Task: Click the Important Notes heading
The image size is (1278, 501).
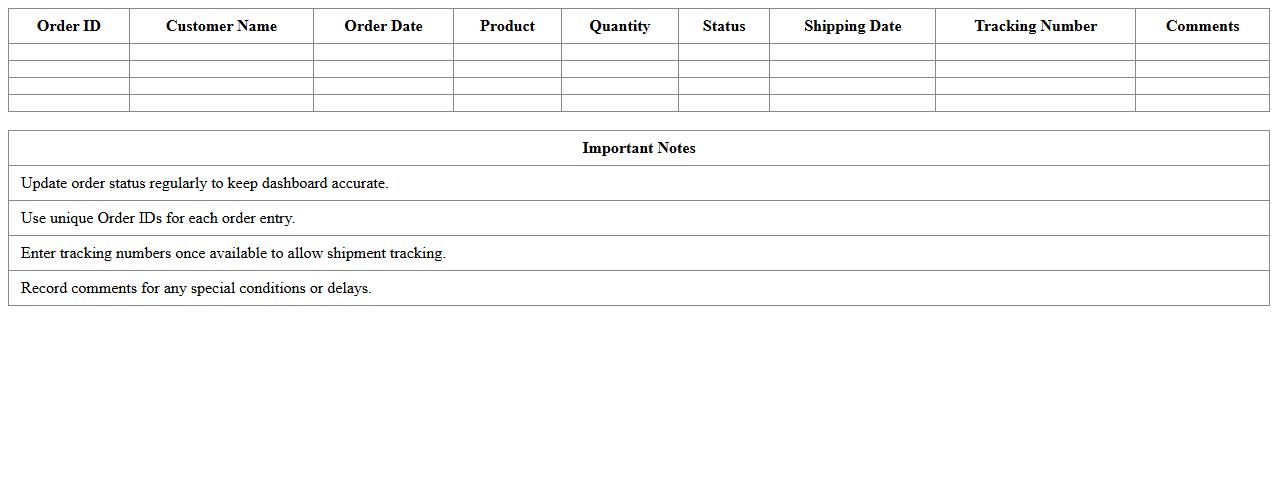Action: (639, 148)
